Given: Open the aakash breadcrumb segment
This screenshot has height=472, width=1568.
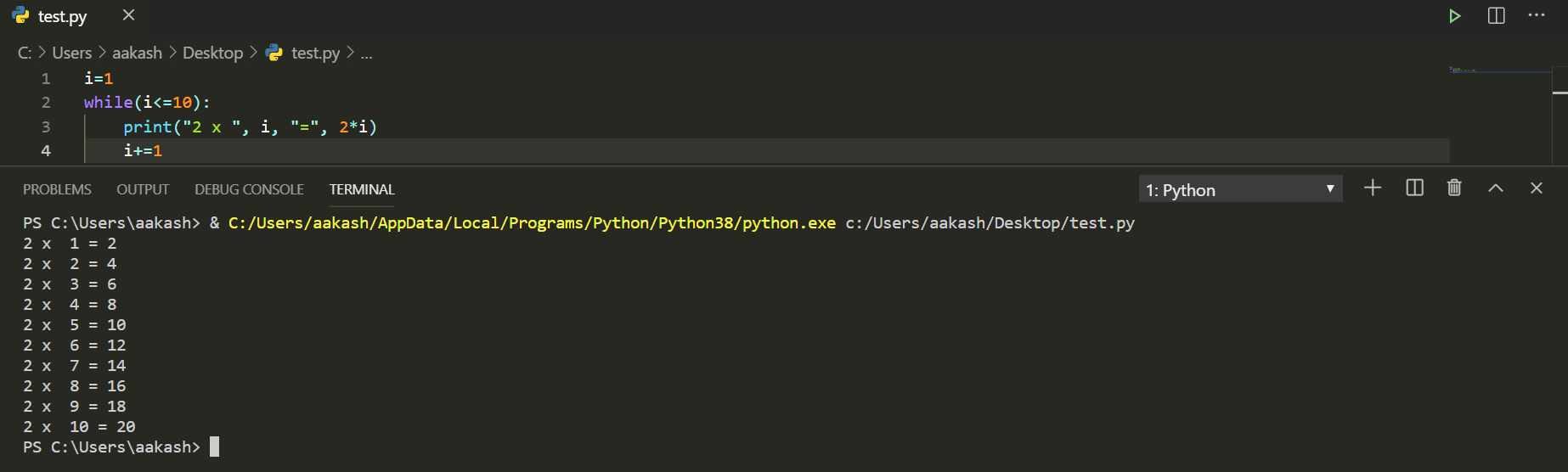Looking at the screenshot, I should (x=137, y=53).
